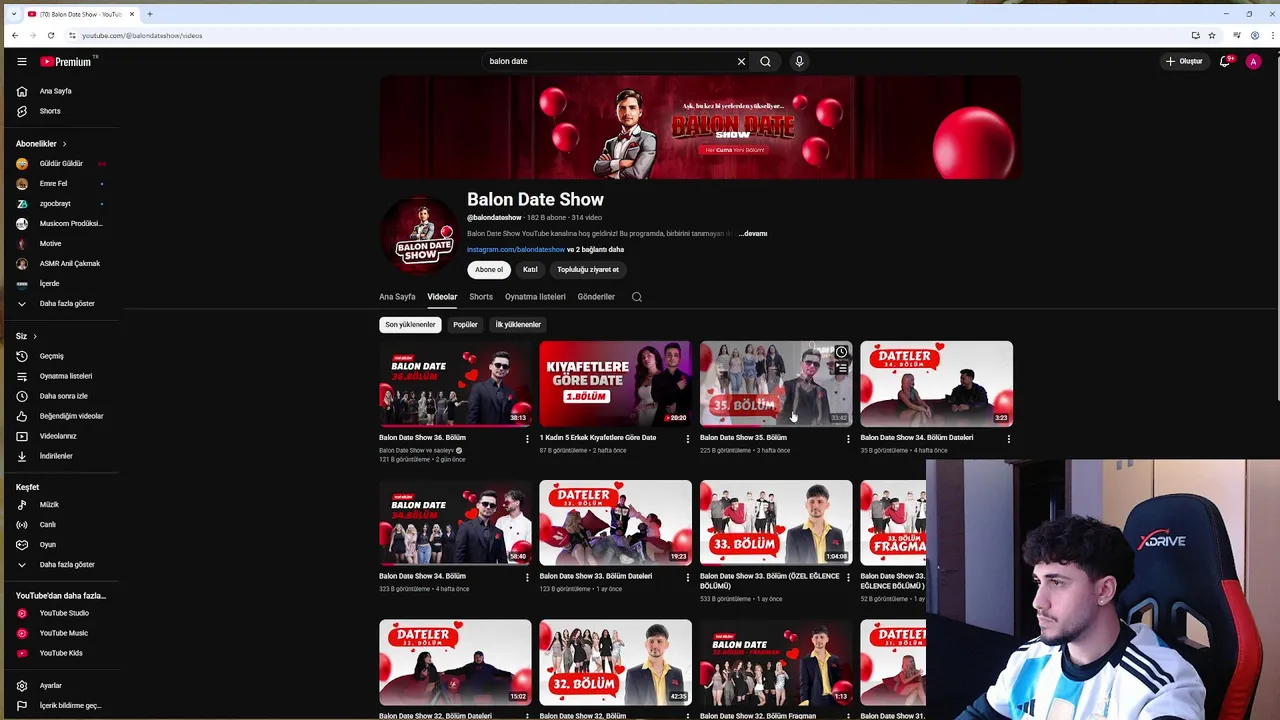This screenshot has width=1280, height=720.
Task: Switch to Gönderiler channel tab
Action: [x=596, y=297]
